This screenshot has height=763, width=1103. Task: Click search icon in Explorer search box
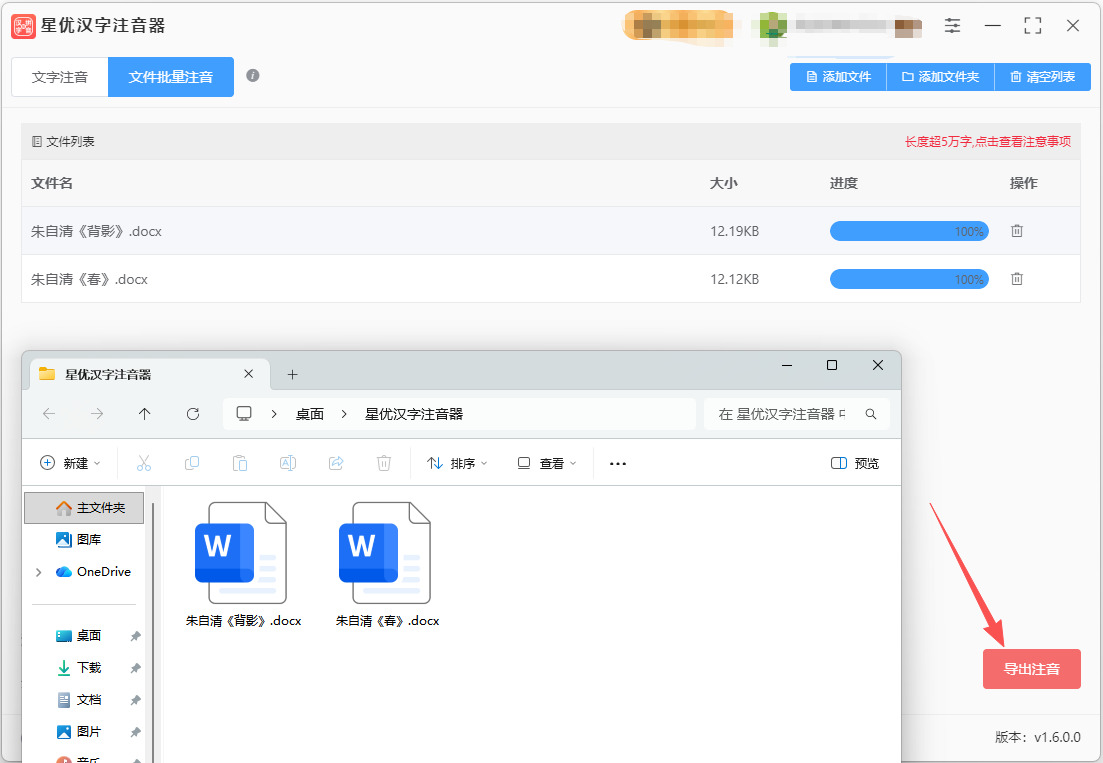pos(871,414)
